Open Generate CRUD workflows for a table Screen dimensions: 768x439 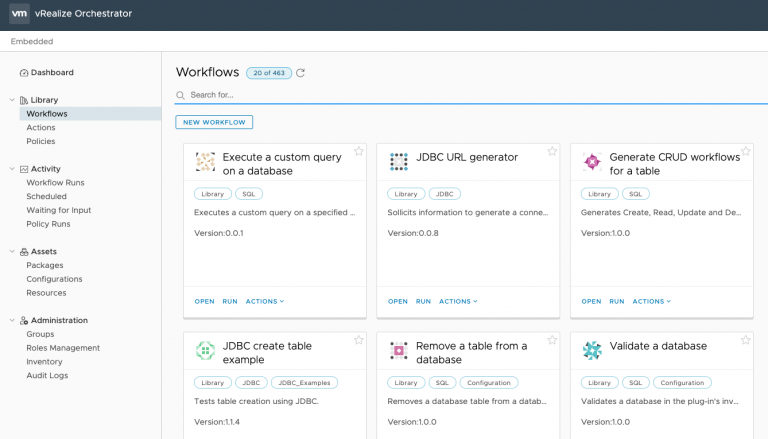(x=591, y=301)
